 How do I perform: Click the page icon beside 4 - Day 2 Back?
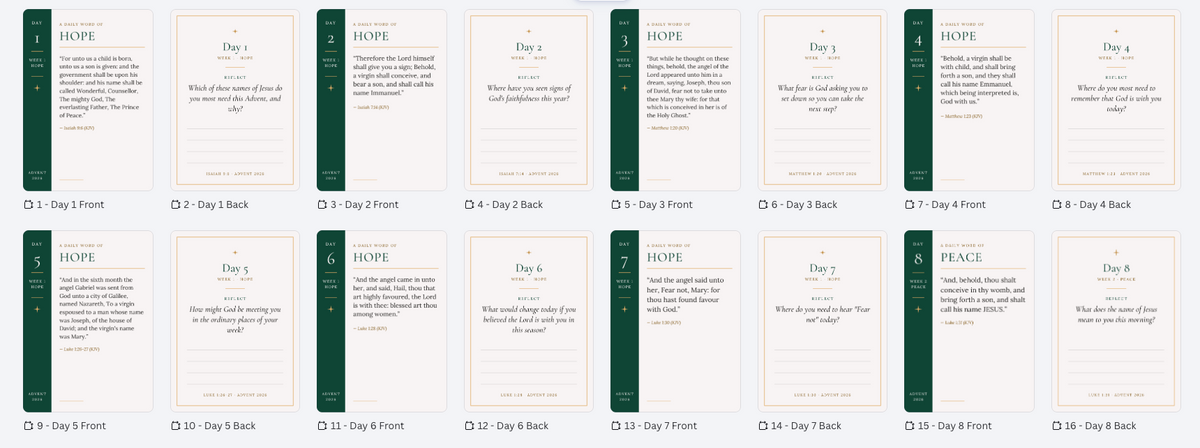pyautogui.click(x=468, y=204)
